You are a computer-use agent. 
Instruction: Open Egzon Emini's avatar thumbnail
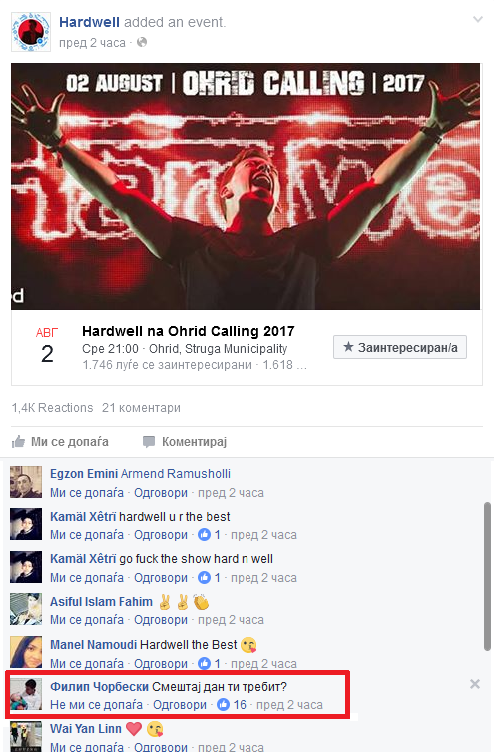[x=26, y=482]
